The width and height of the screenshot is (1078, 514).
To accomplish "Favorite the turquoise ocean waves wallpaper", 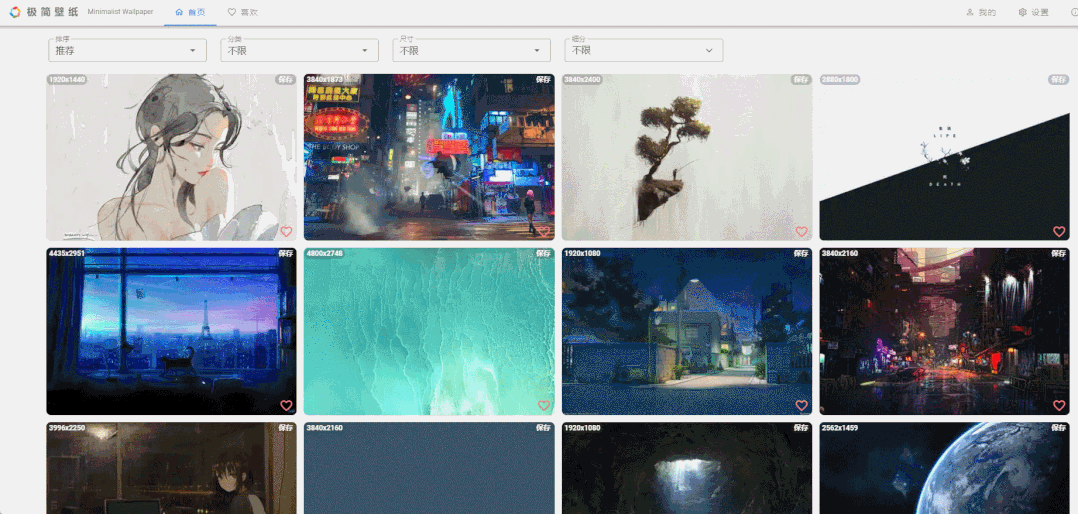I will (544, 405).
